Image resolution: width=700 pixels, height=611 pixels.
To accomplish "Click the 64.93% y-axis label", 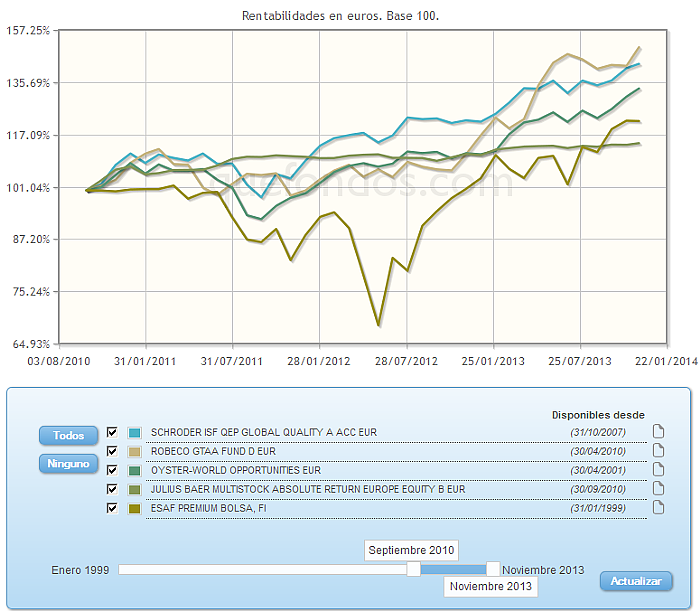I will (x=31, y=344).
